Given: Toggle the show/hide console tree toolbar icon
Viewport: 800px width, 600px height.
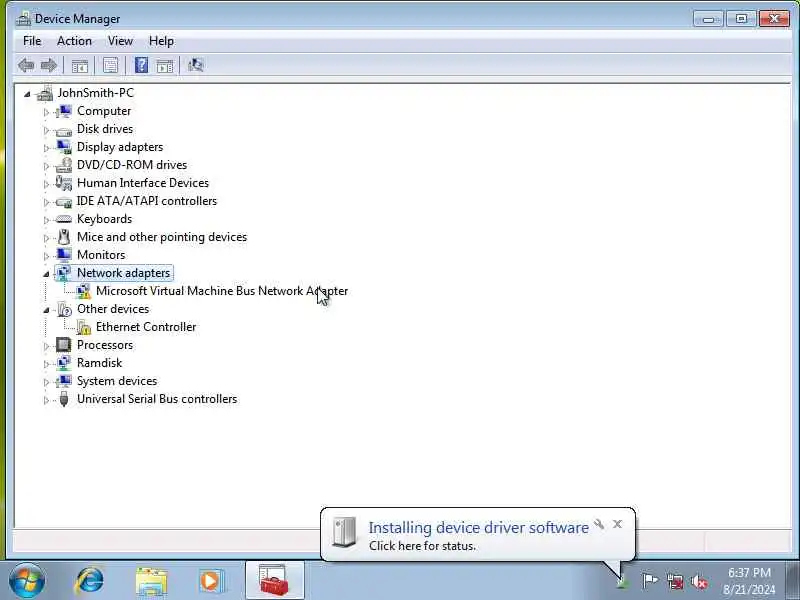Looking at the screenshot, I should point(80,65).
